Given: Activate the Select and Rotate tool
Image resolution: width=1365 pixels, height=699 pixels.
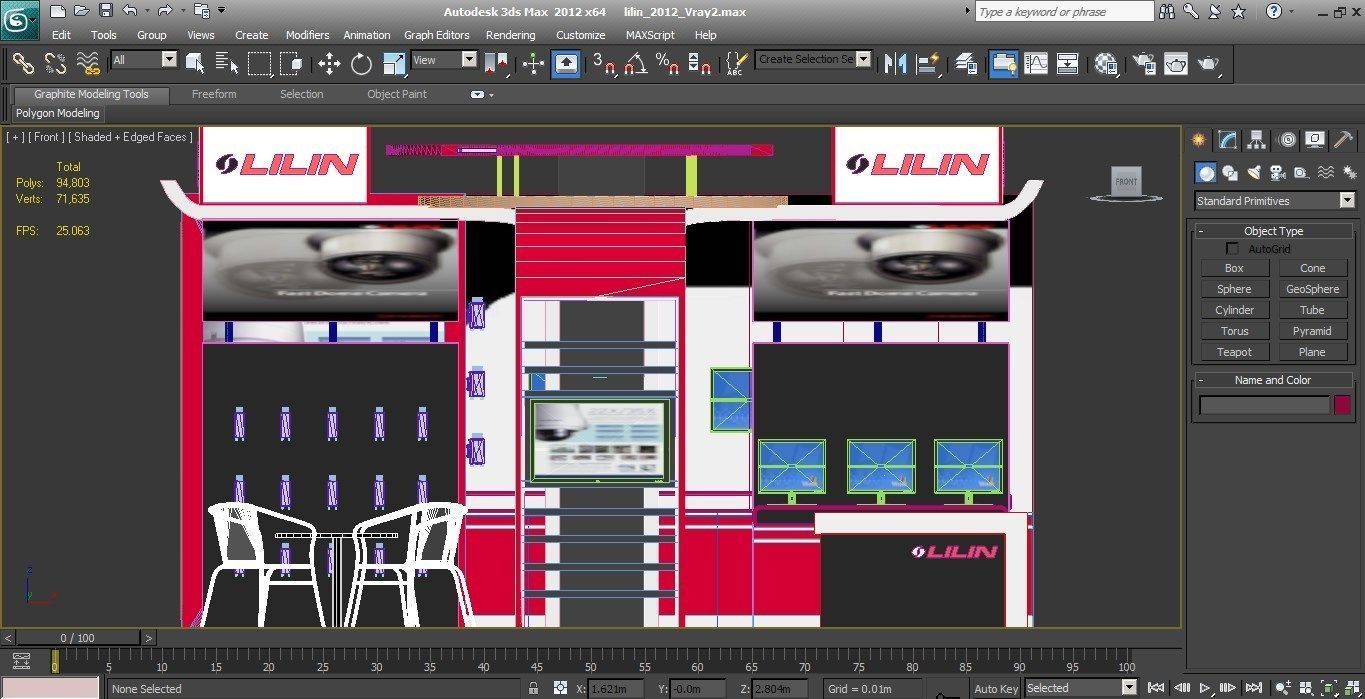Looking at the screenshot, I should [361, 64].
